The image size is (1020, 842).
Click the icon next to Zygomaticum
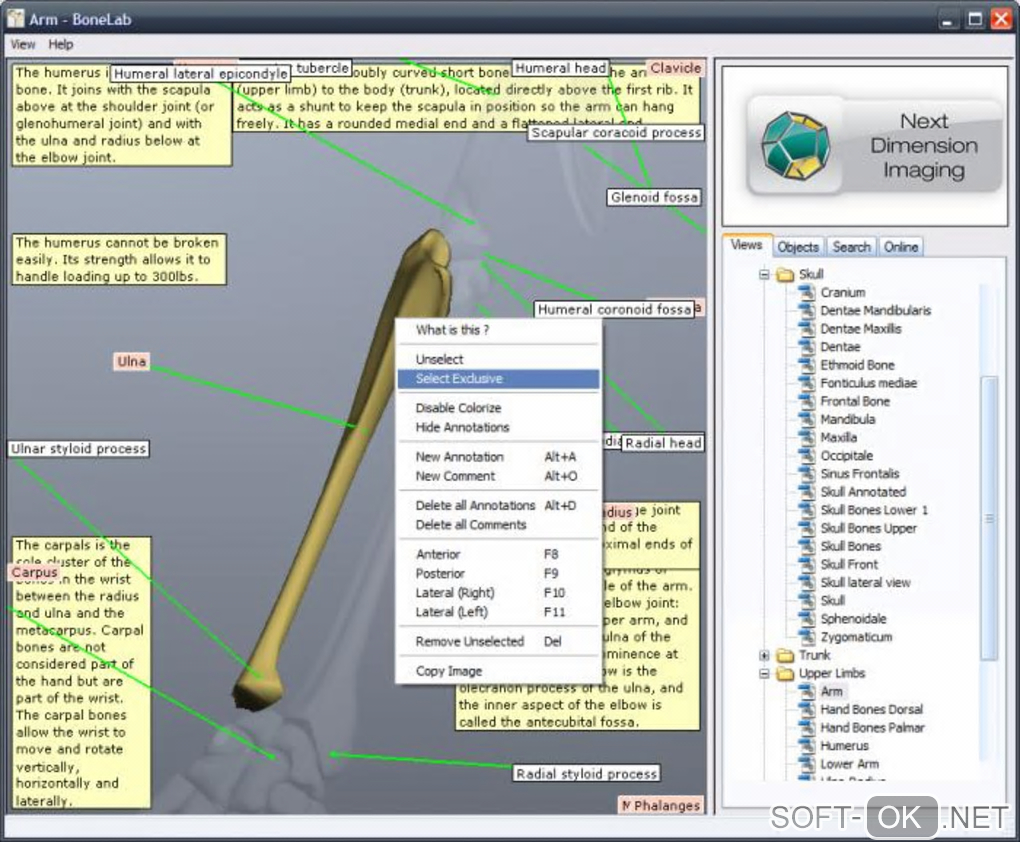click(807, 637)
